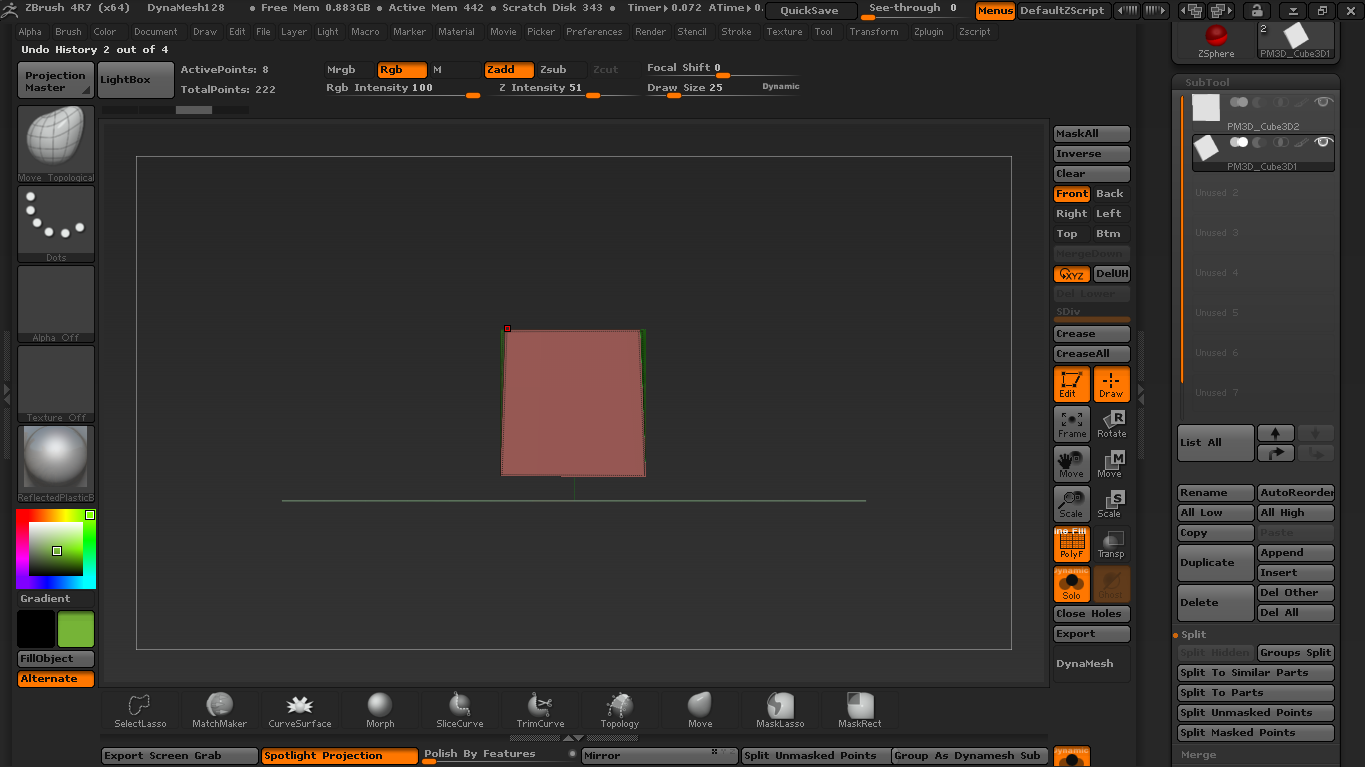Click the magnifier Scale view icon
This screenshot has height=767, width=1365.
[1072, 504]
